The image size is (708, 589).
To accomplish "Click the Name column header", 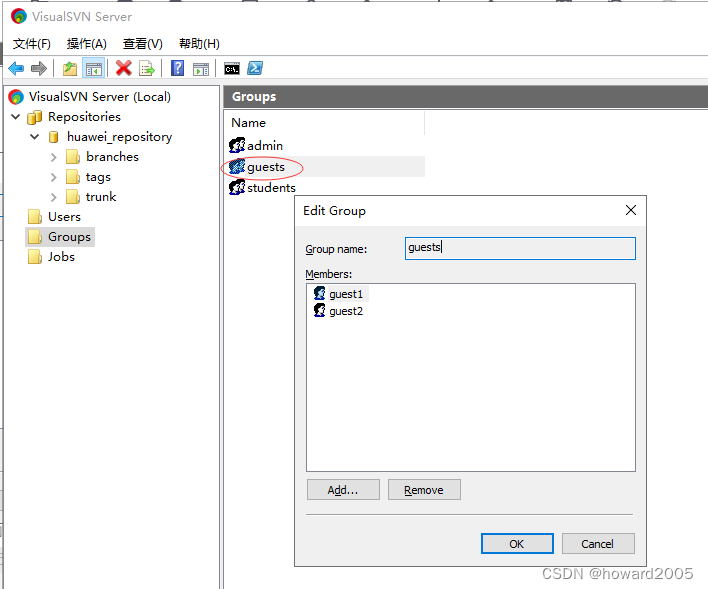I will tap(324, 123).
